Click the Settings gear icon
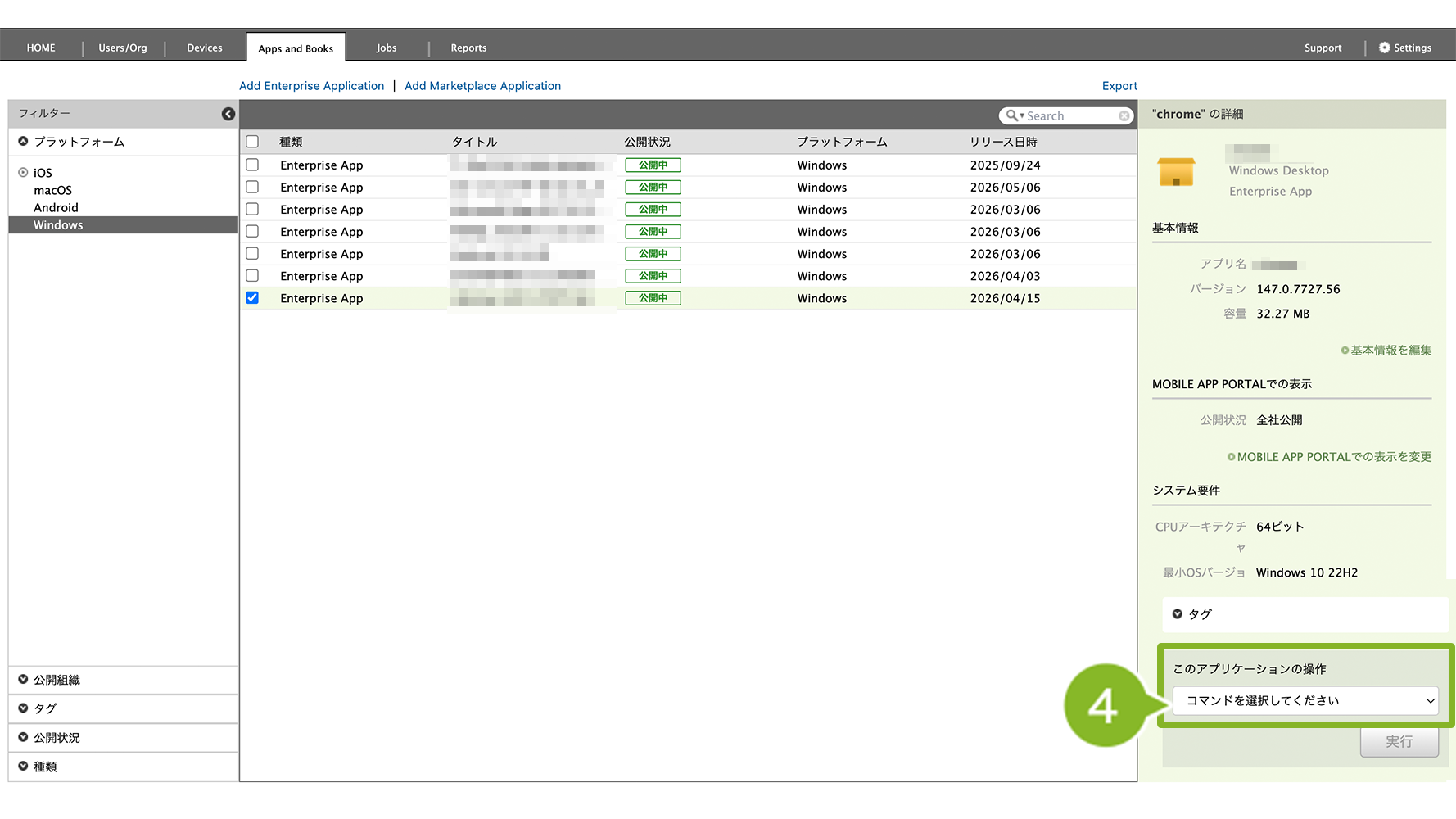Image resolution: width=1456 pixels, height=819 pixels. [1384, 48]
